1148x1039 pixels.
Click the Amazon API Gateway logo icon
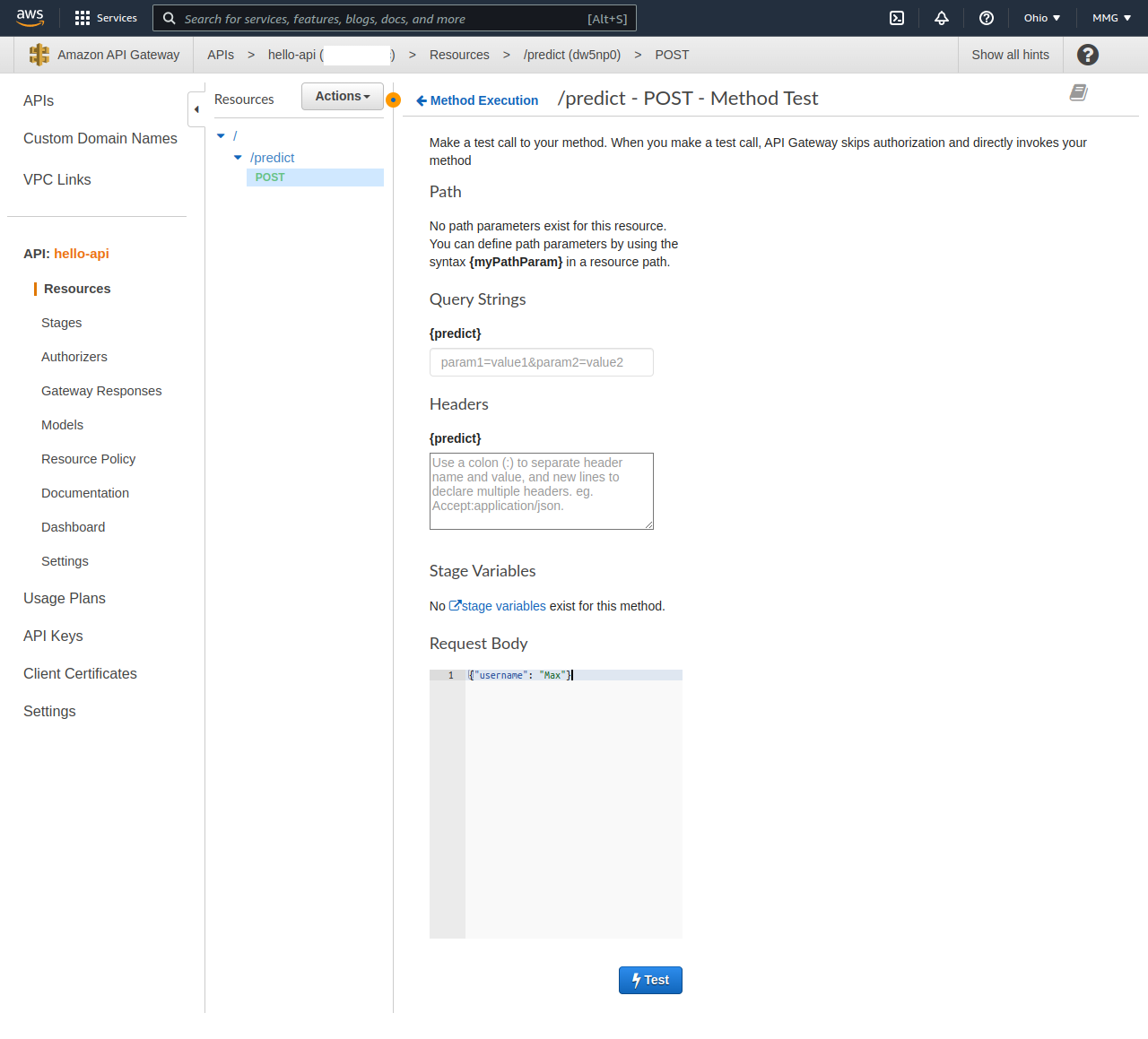(x=39, y=55)
